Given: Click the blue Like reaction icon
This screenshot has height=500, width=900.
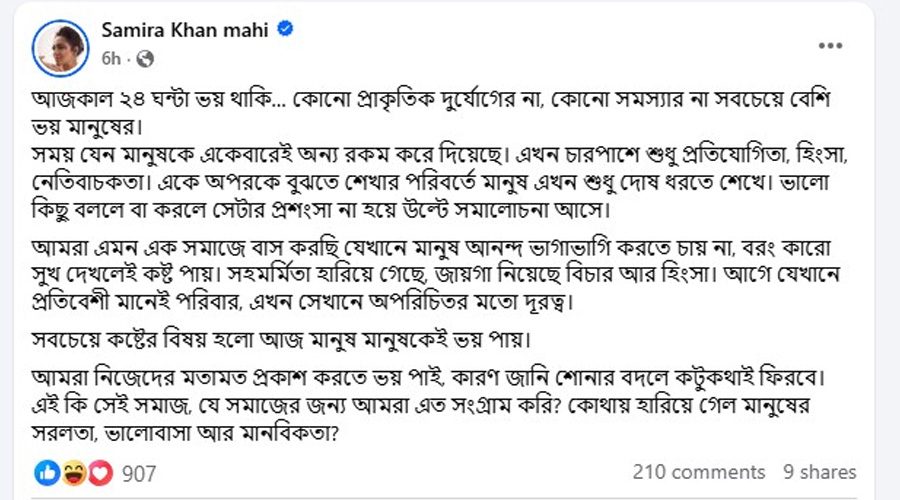Looking at the screenshot, I should pos(47,473).
